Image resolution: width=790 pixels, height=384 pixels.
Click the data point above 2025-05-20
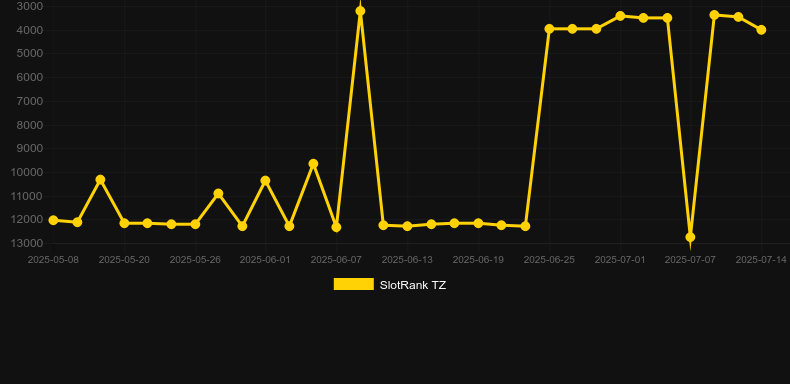[124, 223]
